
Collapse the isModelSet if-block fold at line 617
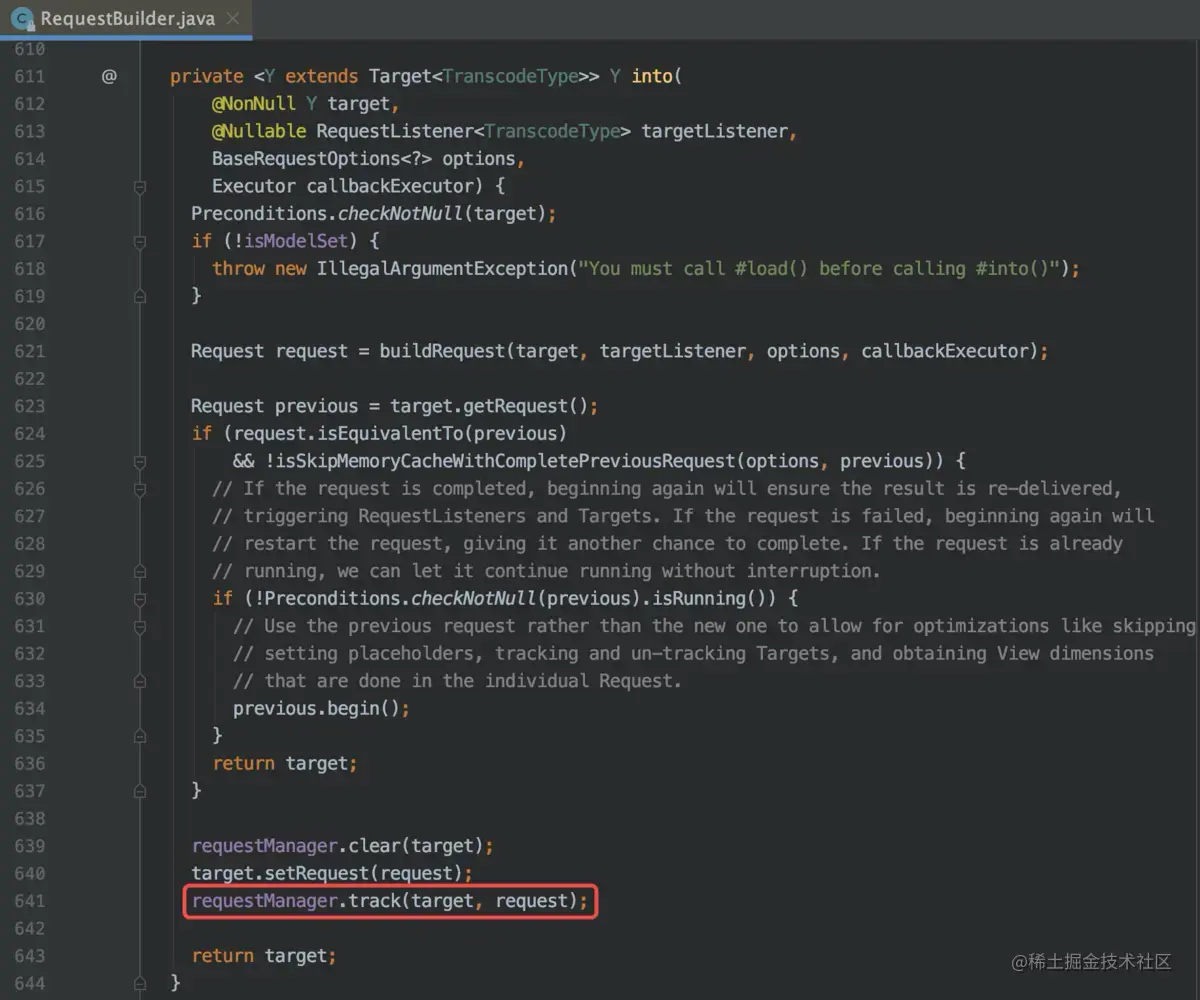[140, 241]
